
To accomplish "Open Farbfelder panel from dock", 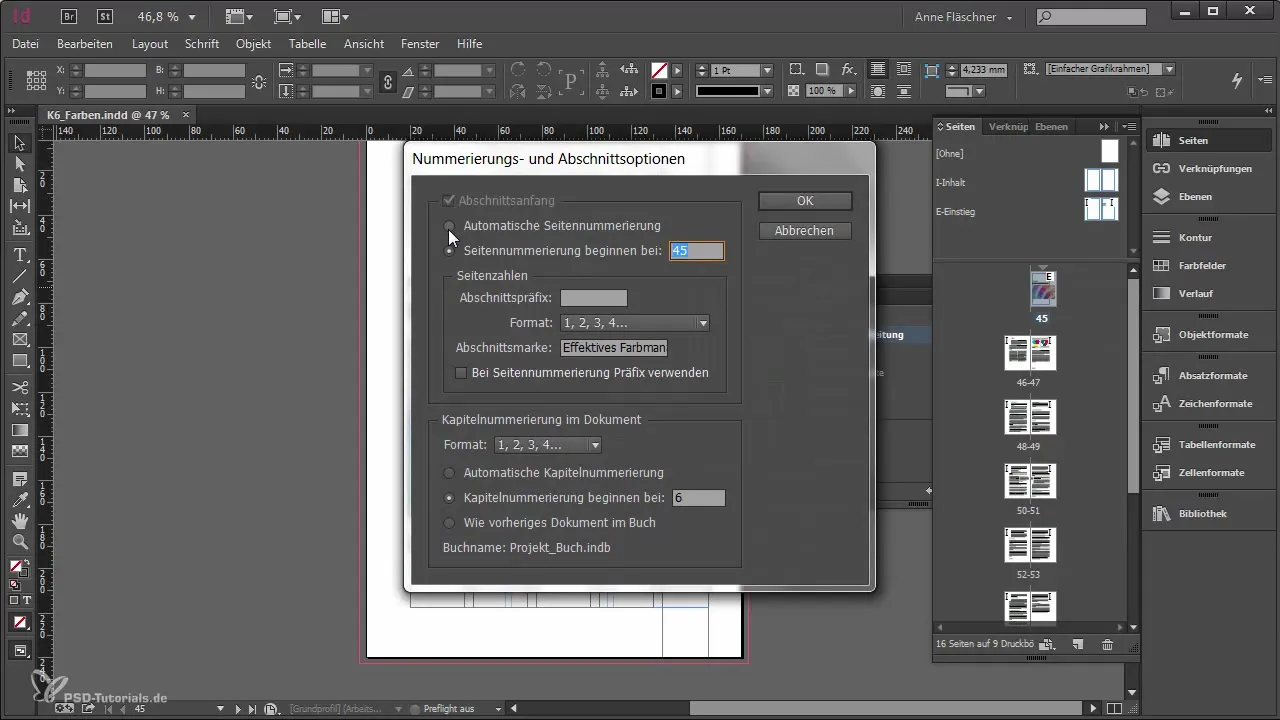I will (1200, 266).
